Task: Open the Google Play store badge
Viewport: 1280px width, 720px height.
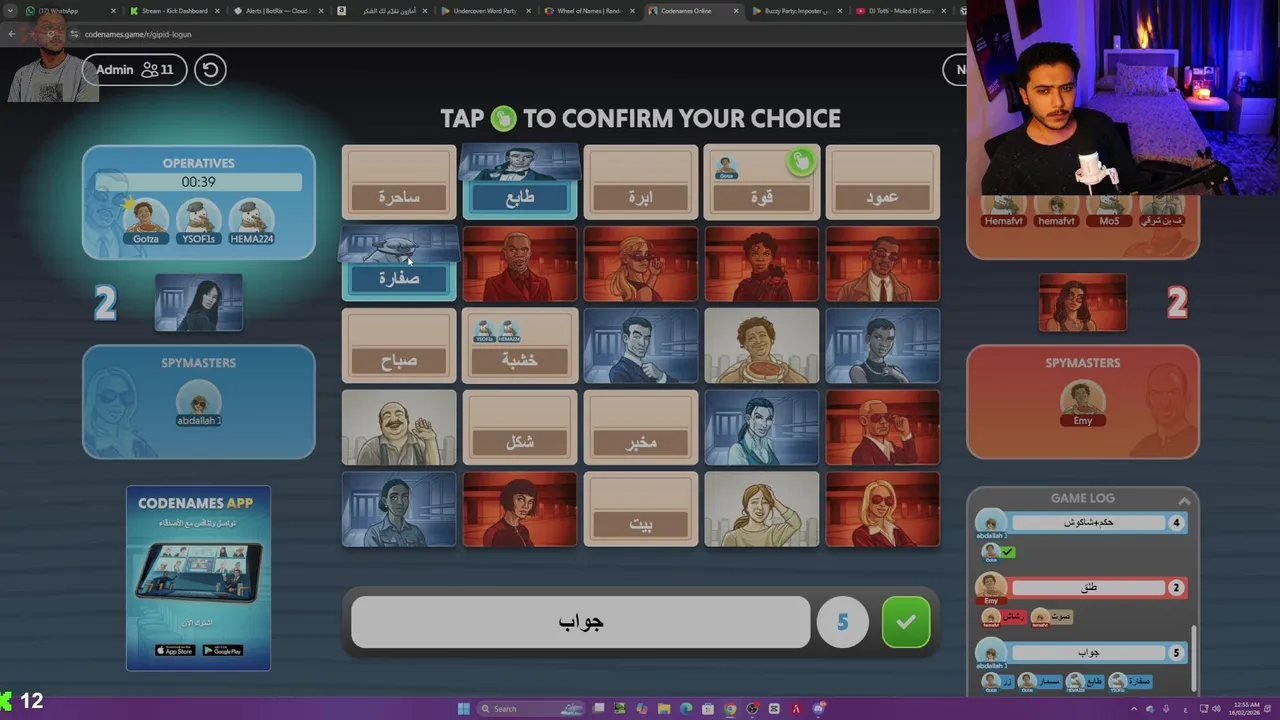Action: coord(222,650)
